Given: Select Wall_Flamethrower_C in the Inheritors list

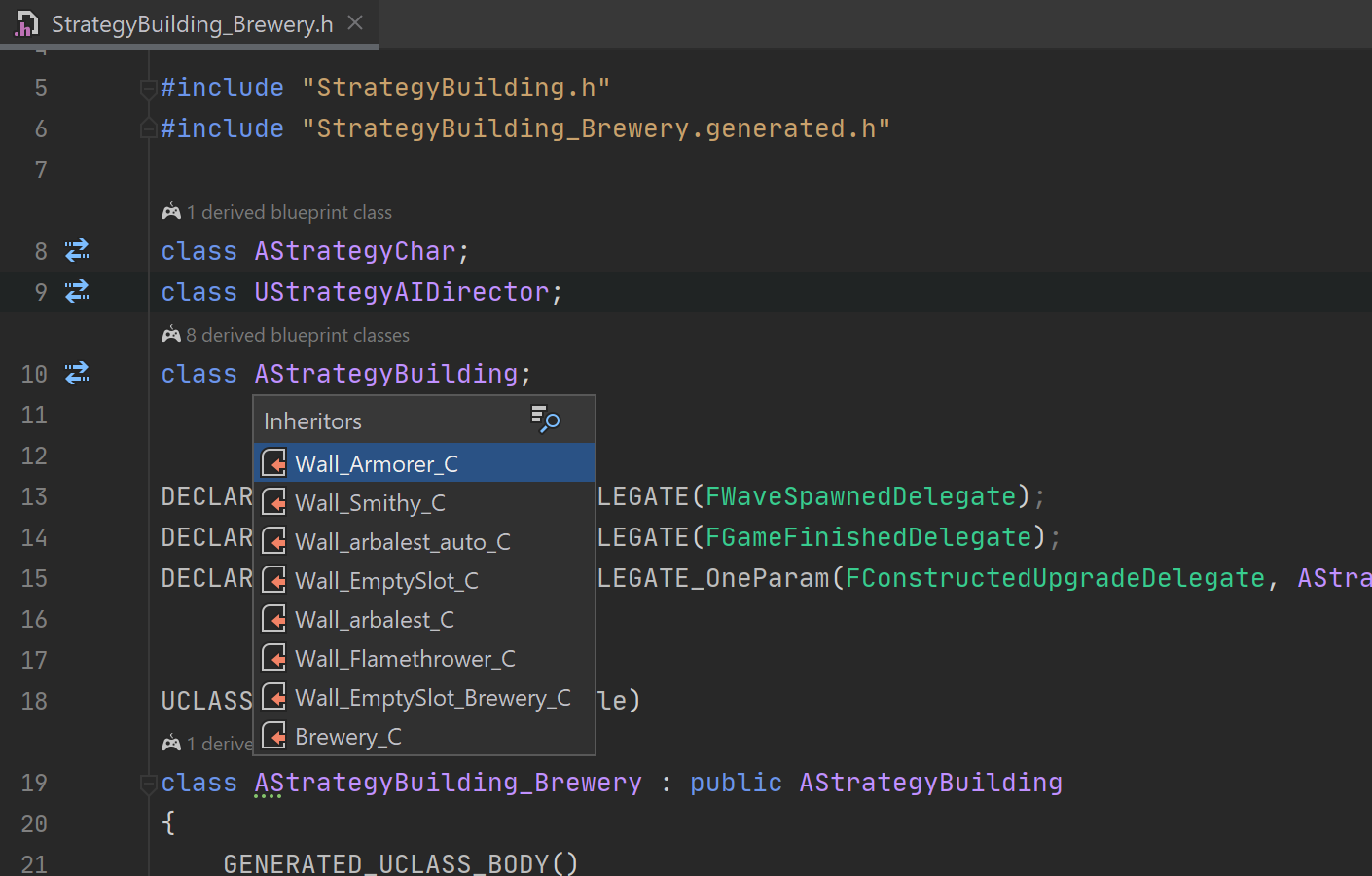Looking at the screenshot, I should [x=424, y=658].
